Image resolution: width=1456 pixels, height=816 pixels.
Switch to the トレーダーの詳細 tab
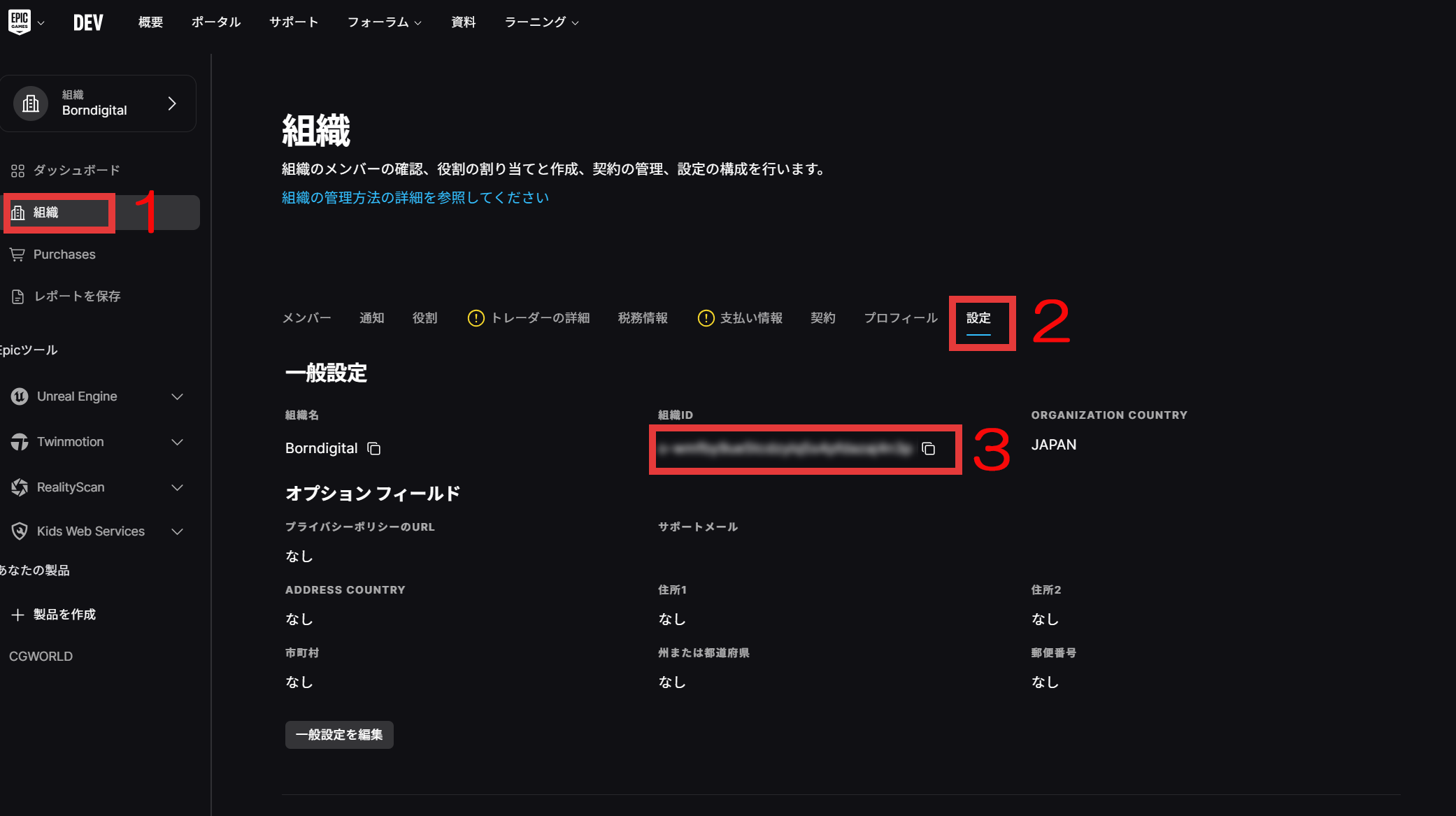click(540, 318)
